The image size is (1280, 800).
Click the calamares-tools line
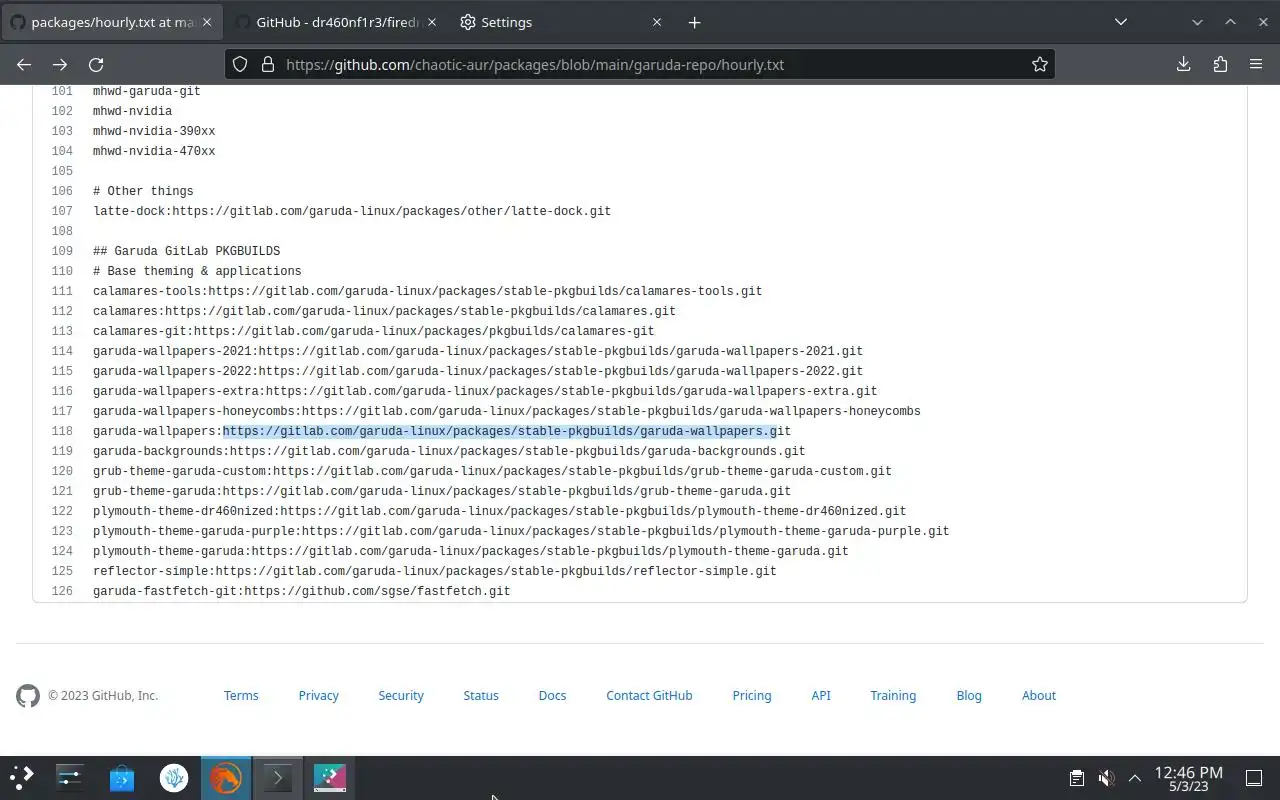tap(427, 291)
